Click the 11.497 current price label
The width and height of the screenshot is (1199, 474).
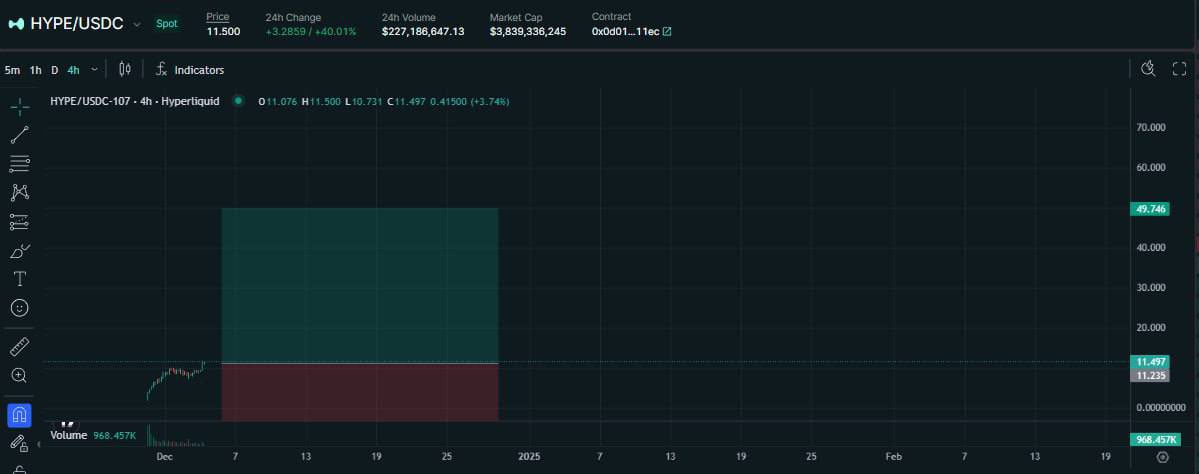1149,362
